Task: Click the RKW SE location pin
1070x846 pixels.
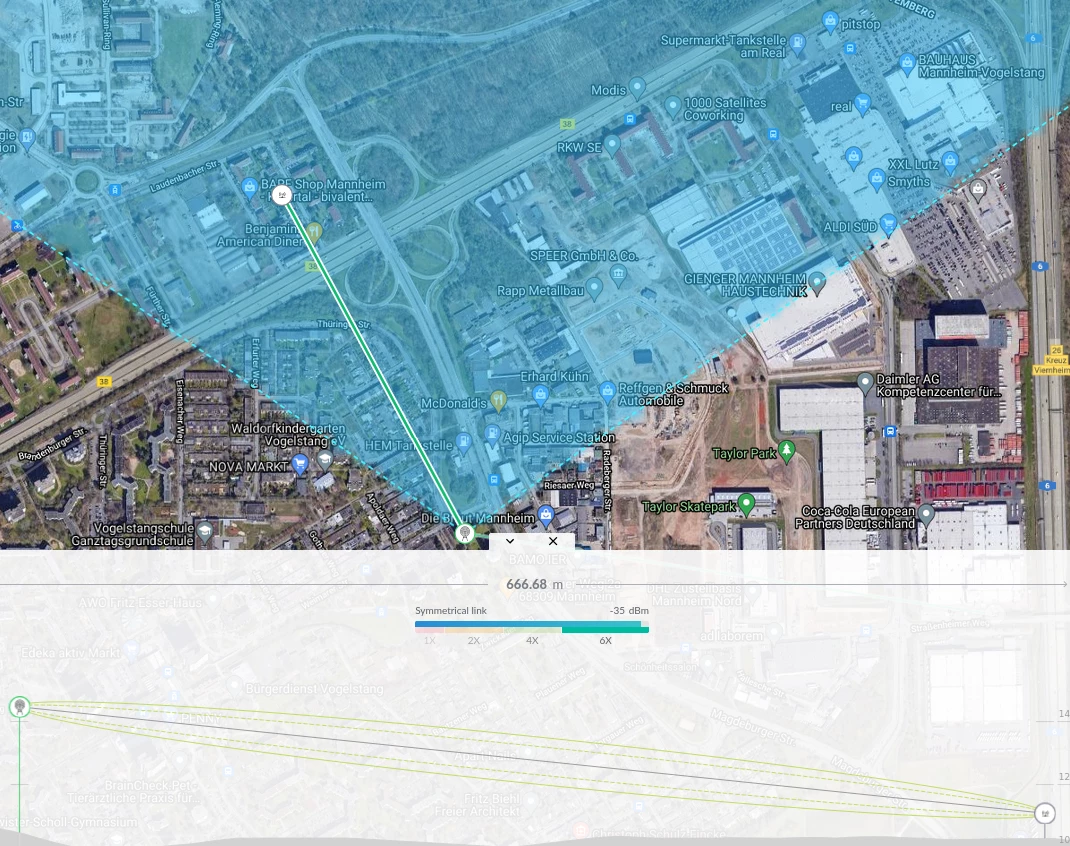Action: click(x=612, y=144)
